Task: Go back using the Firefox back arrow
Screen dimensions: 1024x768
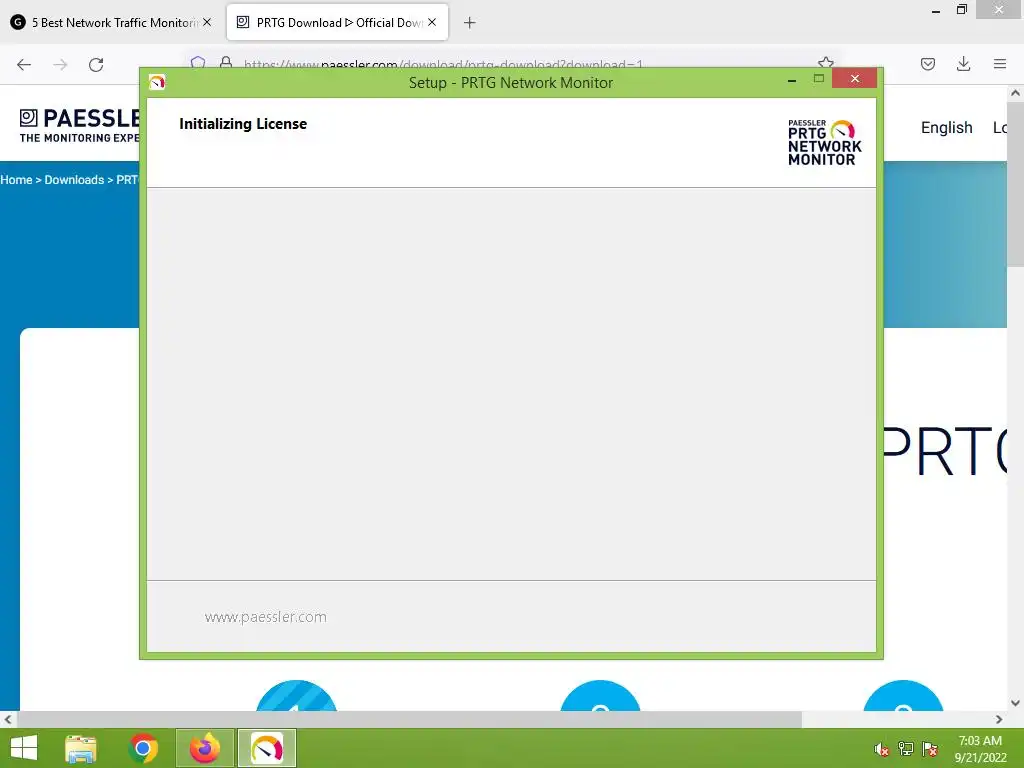Action: pyautogui.click(x=24, y=65)
